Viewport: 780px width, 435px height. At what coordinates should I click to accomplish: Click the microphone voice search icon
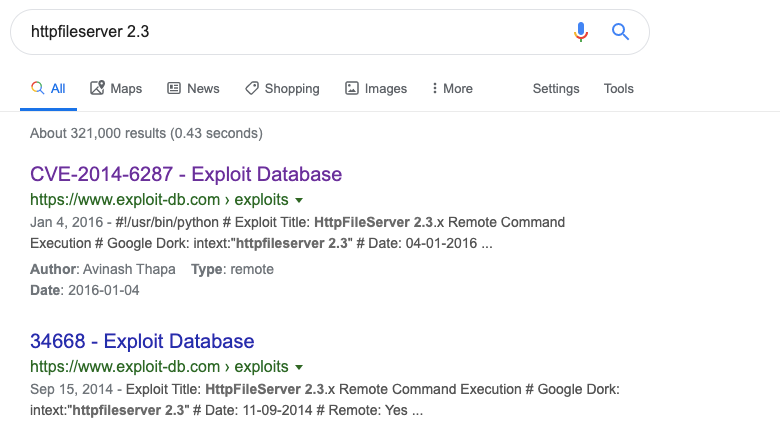(x=581, y=32)
